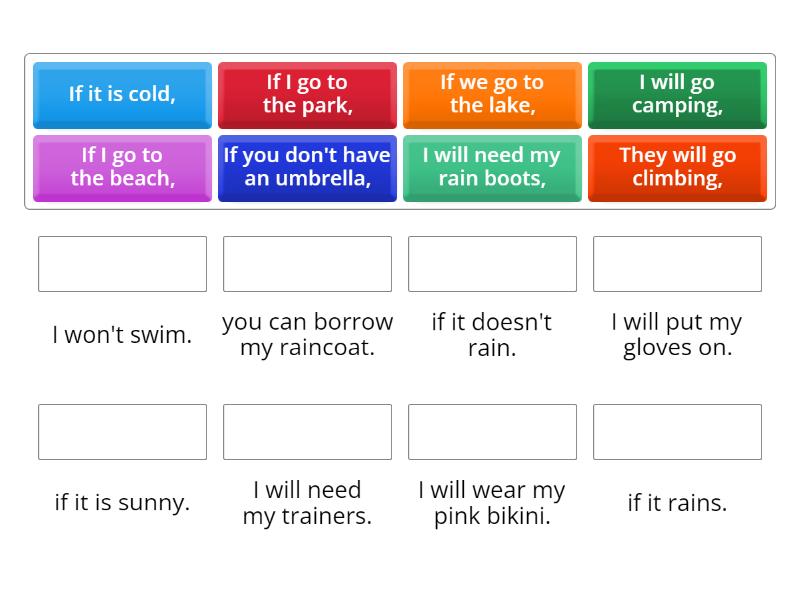Click the "if it rains." sentence ending text

tap(677, 503)
